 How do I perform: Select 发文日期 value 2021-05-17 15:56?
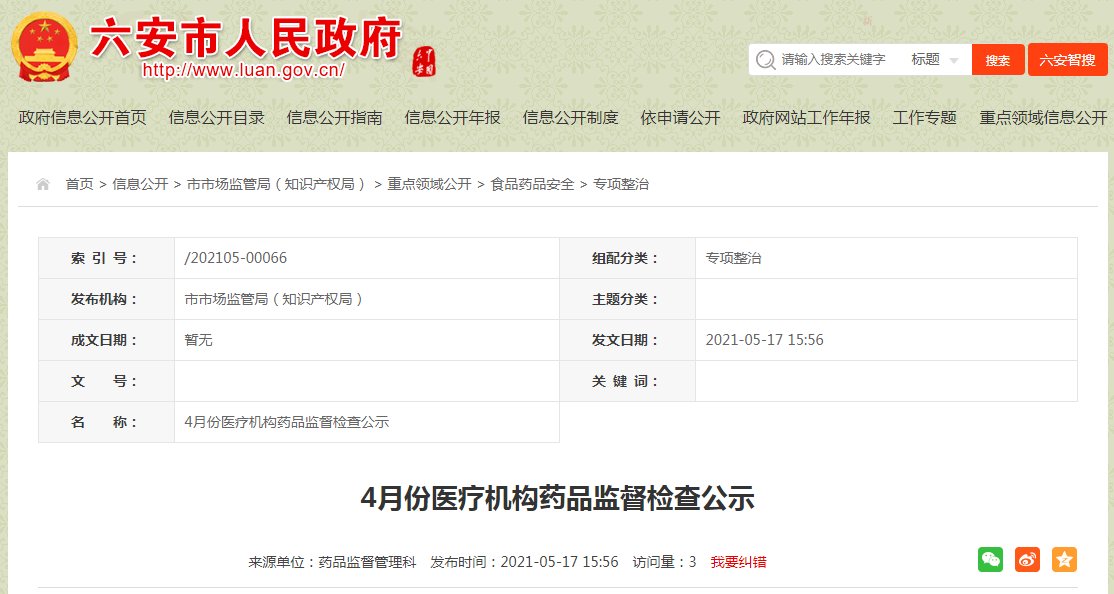pyautogui.click(x=764, y=340)
